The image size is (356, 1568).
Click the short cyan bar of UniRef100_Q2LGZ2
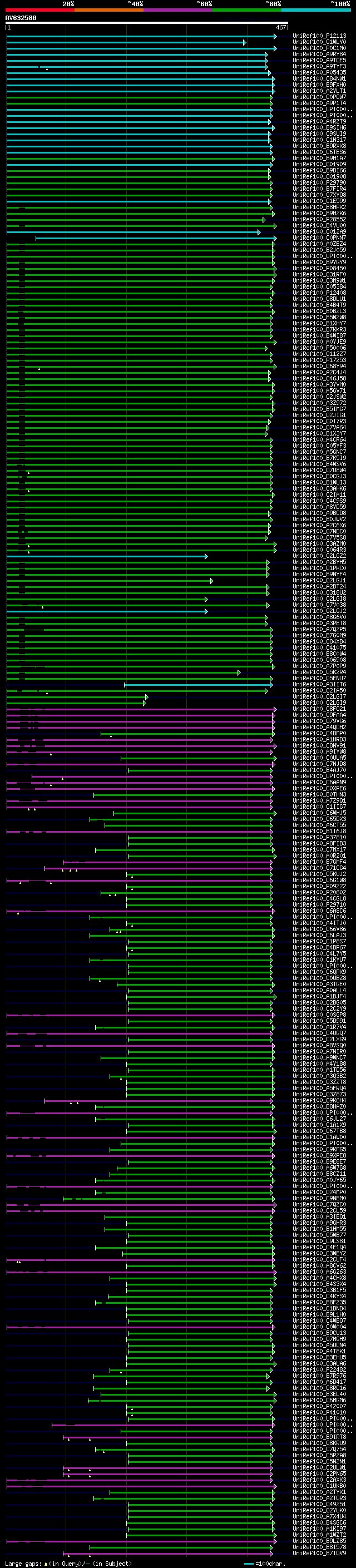click(107, 556)
